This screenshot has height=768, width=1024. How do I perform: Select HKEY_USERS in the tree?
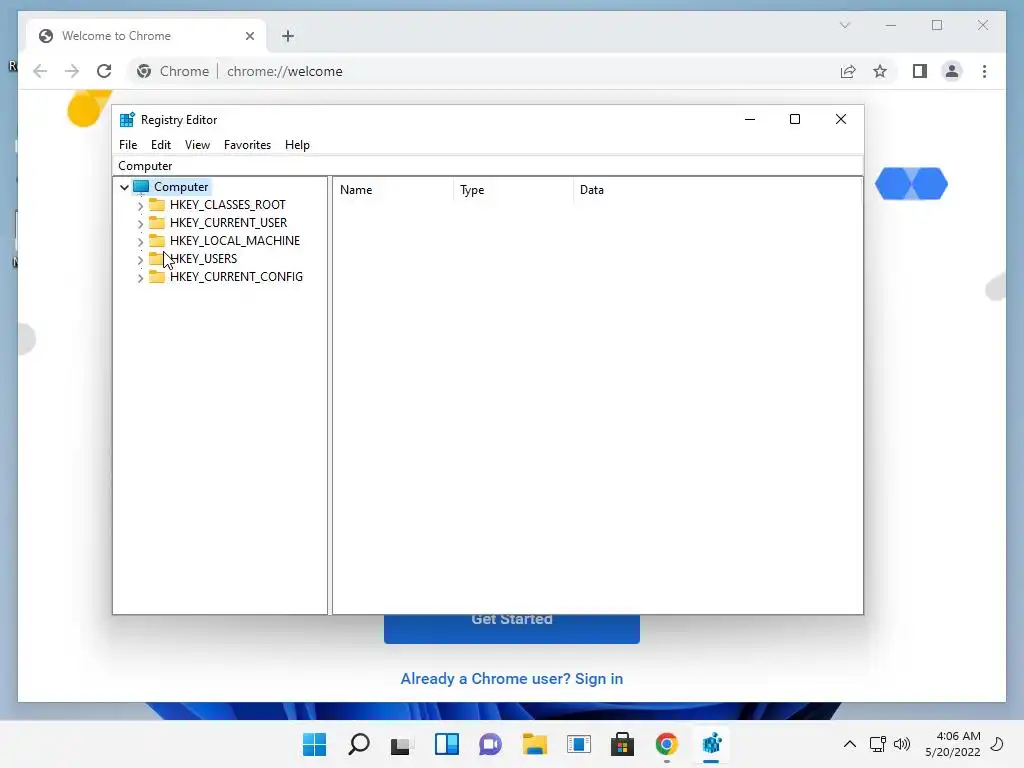click(x=203, y=259)
